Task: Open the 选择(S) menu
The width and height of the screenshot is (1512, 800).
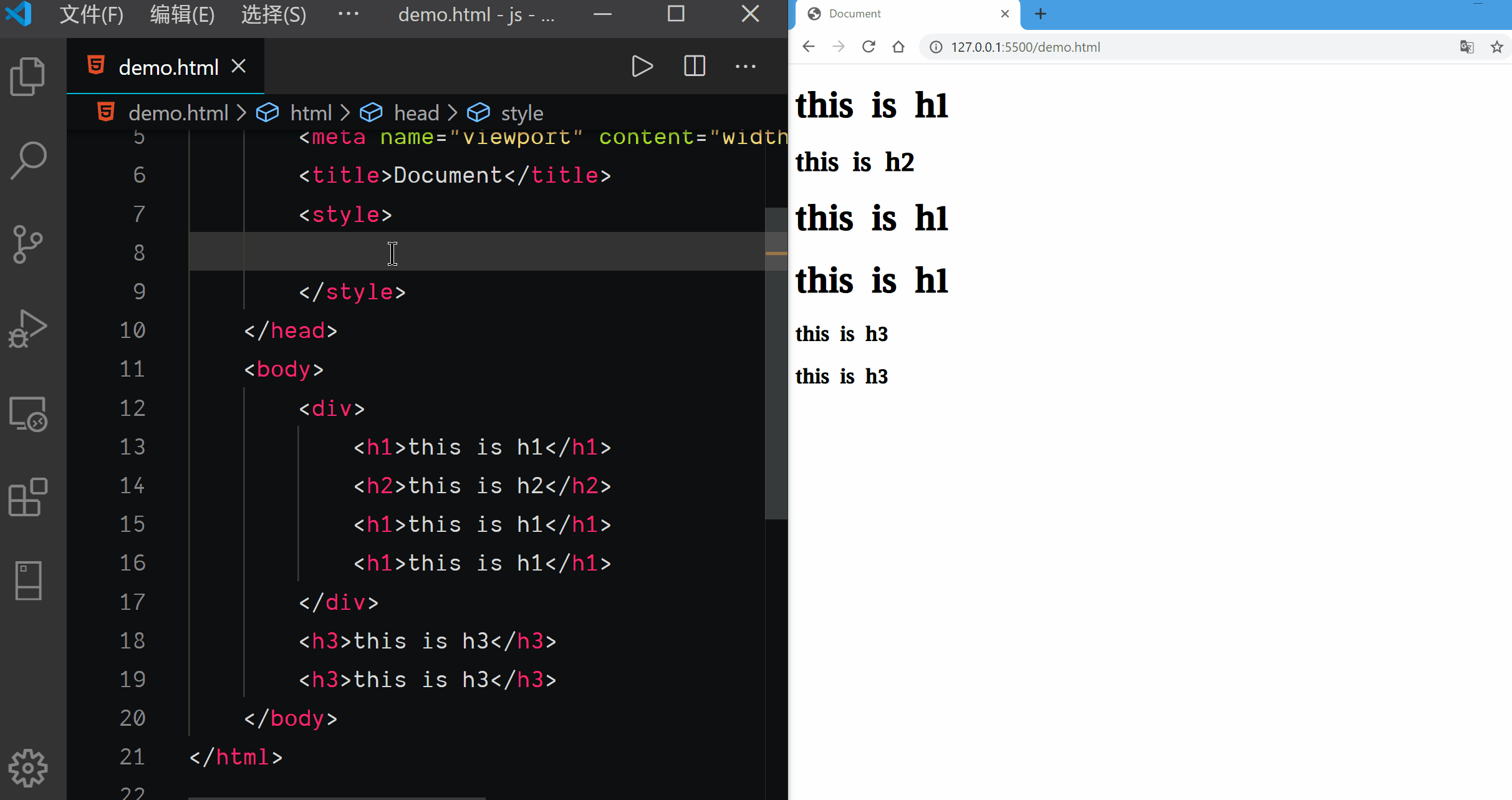Action: pos(274,14)
